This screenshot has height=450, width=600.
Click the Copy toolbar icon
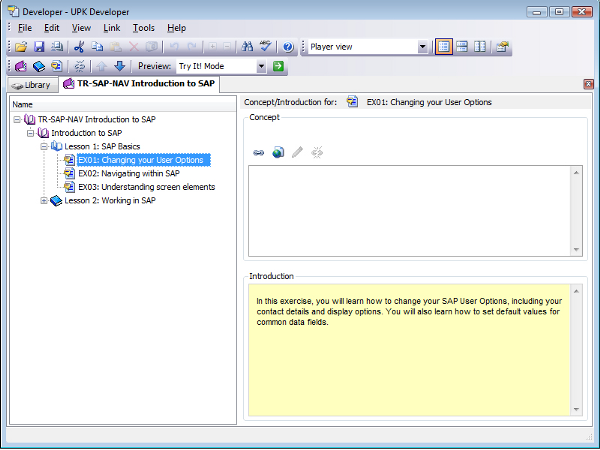tap(97, 47)
